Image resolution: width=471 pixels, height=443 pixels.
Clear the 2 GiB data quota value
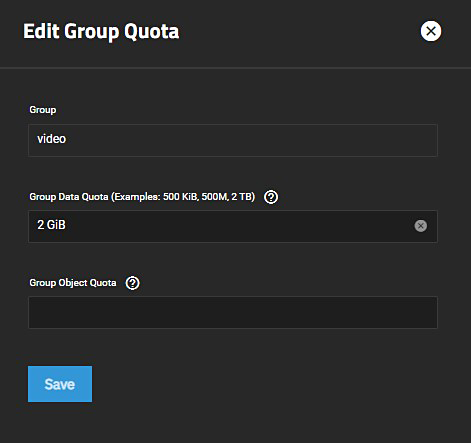[x=421, y=226]
